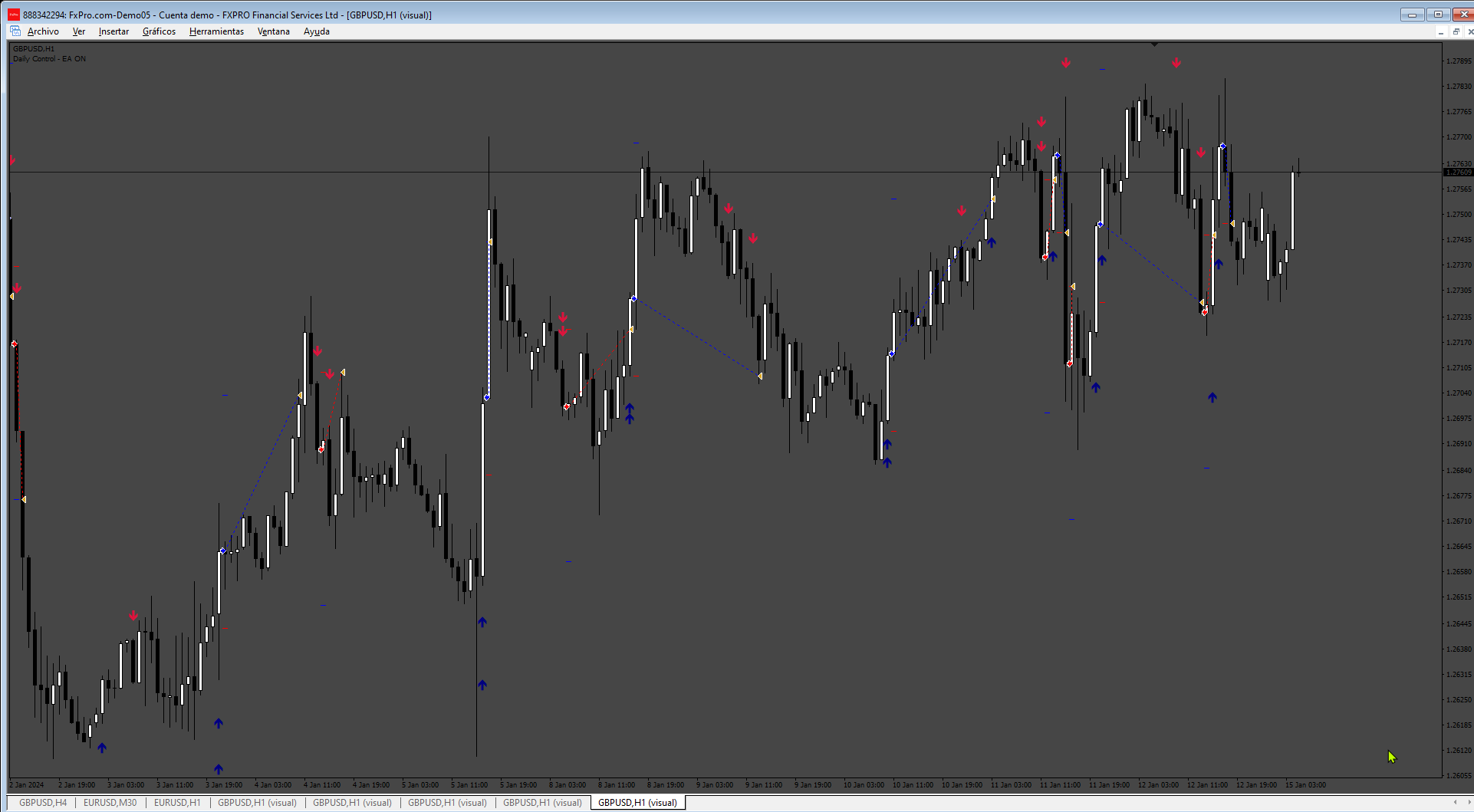Click the current price label 1.27609
The width and height of the screenshot is (1474, 812).
point(1458,173)
